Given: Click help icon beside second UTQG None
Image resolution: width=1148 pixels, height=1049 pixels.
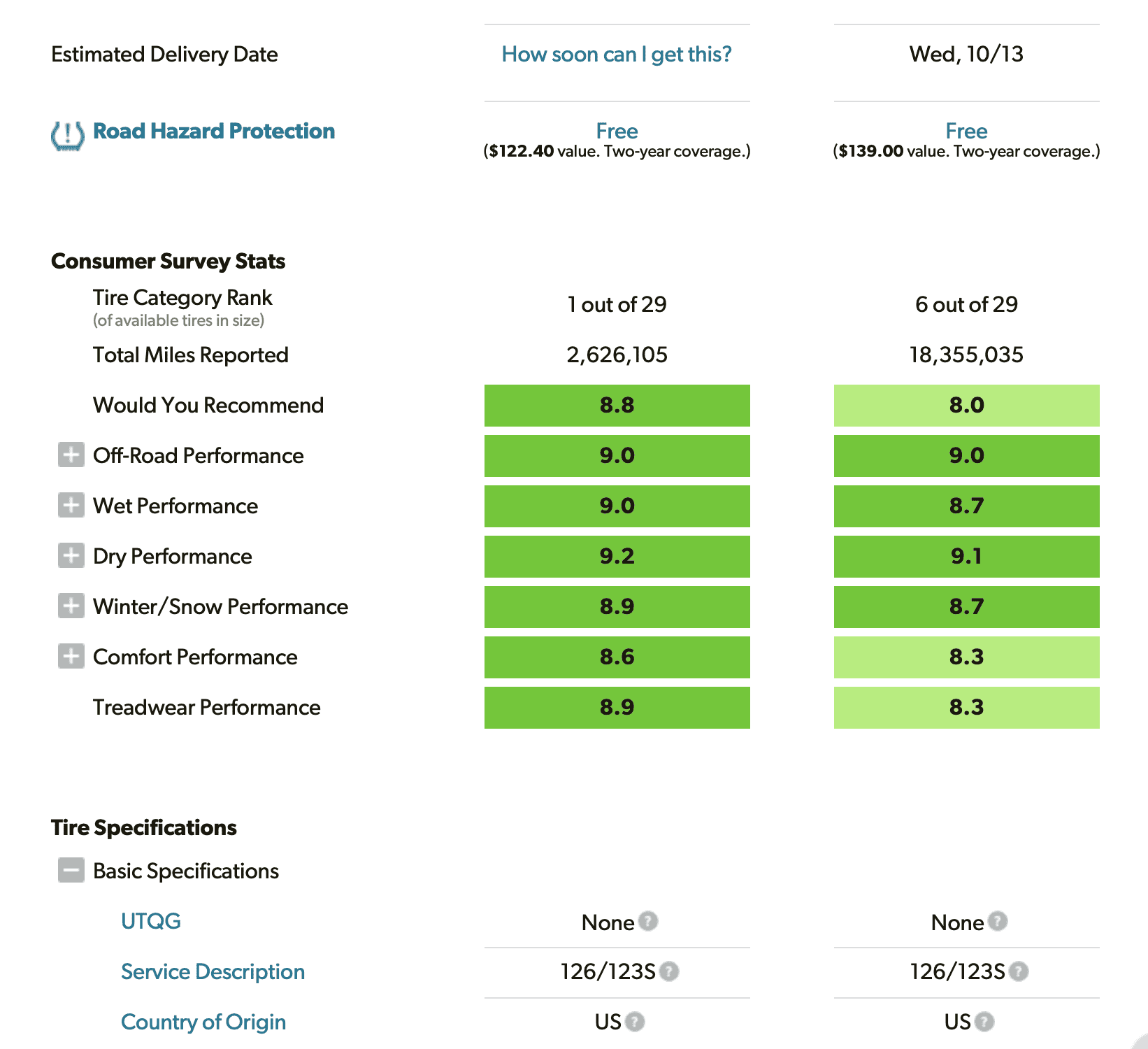Looking at the screenshot, I should pos(998,921).
